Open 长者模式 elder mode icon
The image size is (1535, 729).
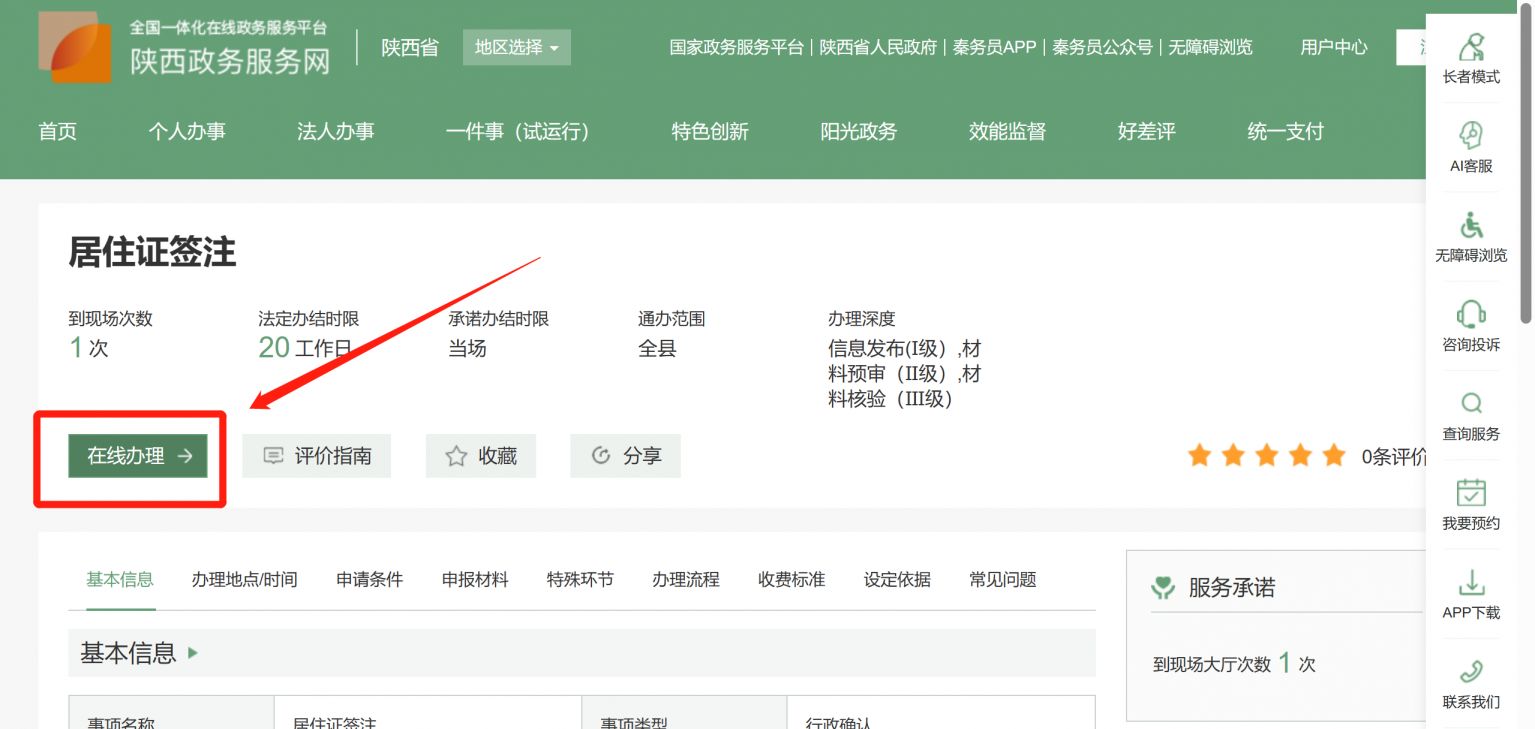(x=1471, y=47)
